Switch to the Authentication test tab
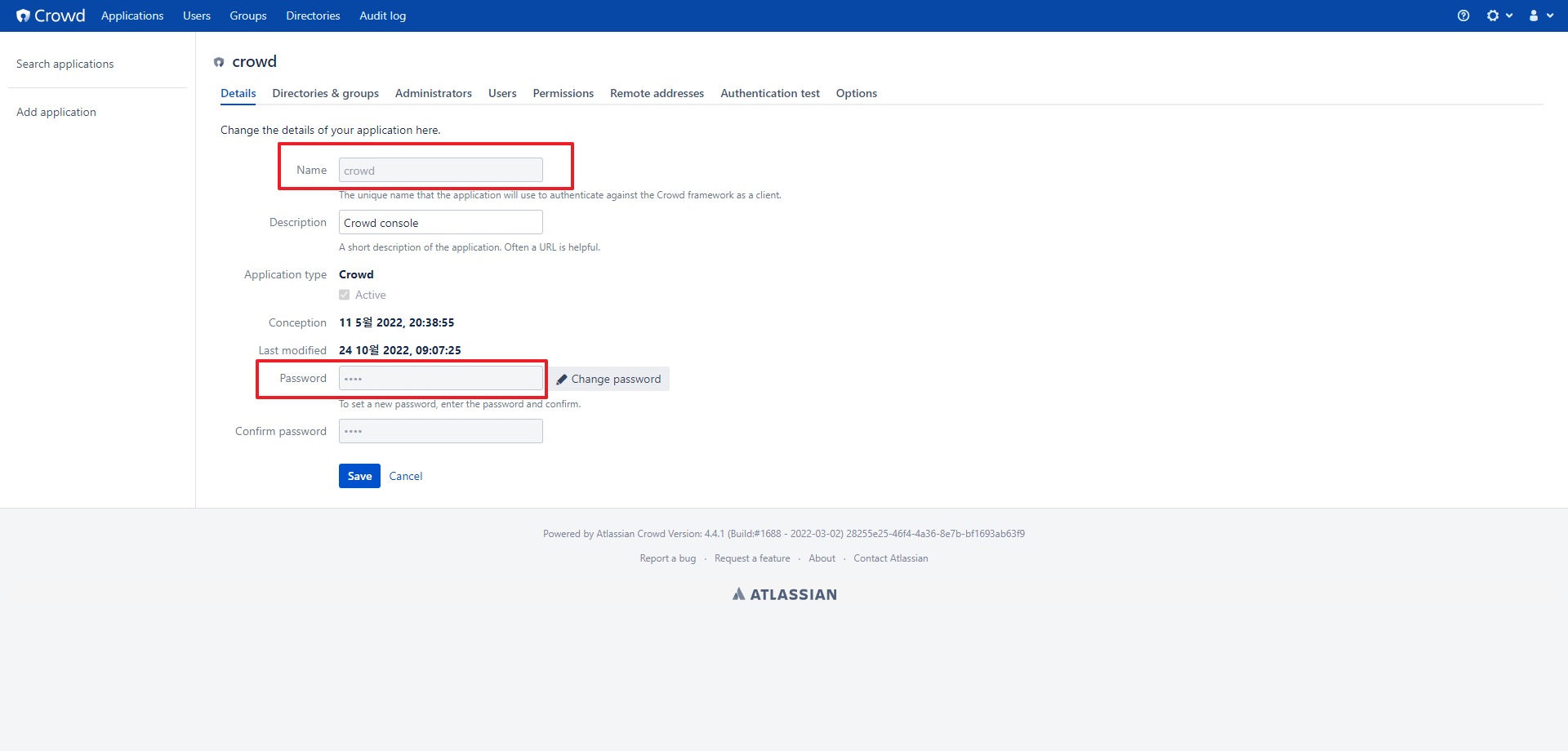The height and width of the screenshot is (751, 1568). (x=770, y=93)
